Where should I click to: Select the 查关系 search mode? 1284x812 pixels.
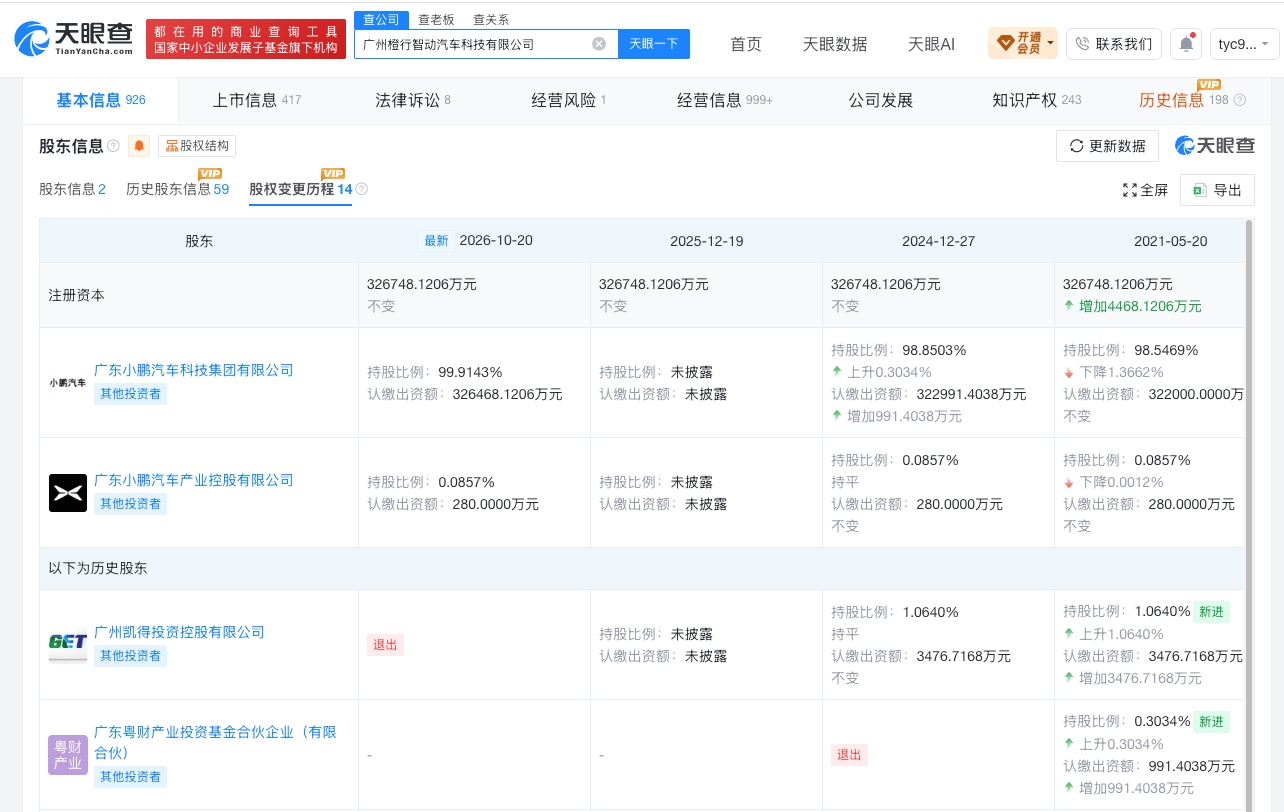pyautogui.click(x=491, y=19)
